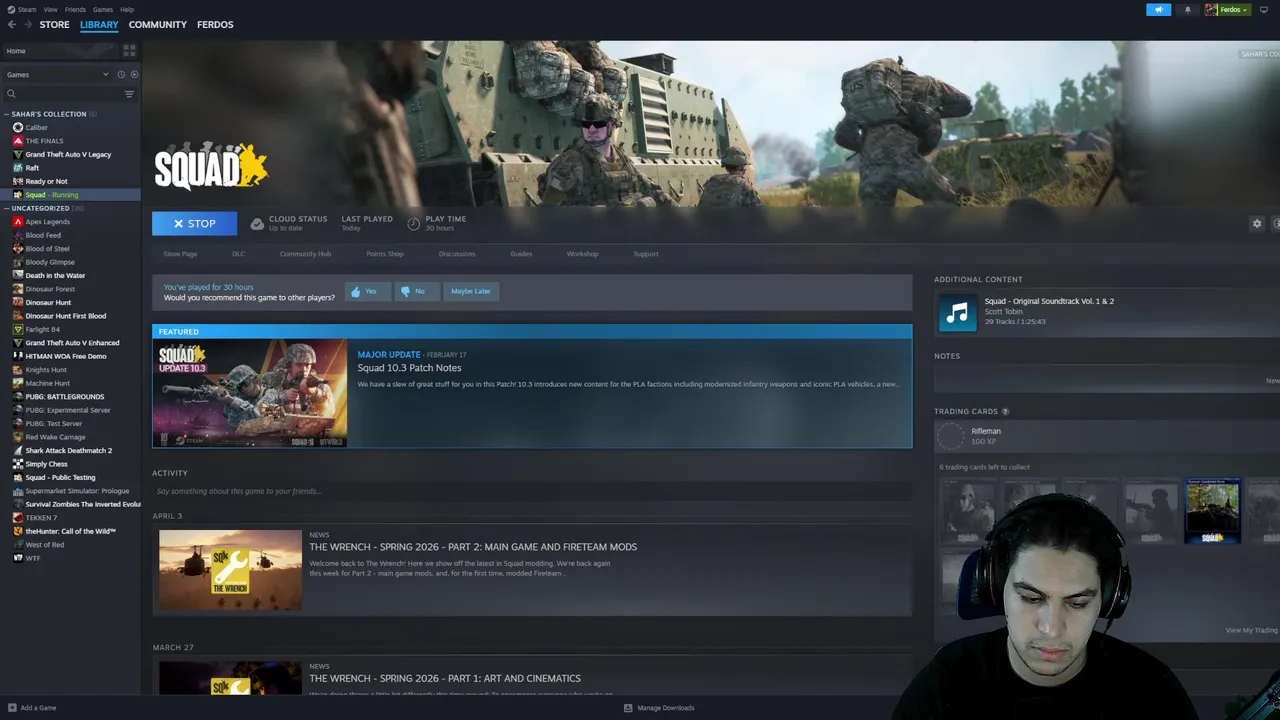Click the back navigation arrow

[x=11, y=24]
